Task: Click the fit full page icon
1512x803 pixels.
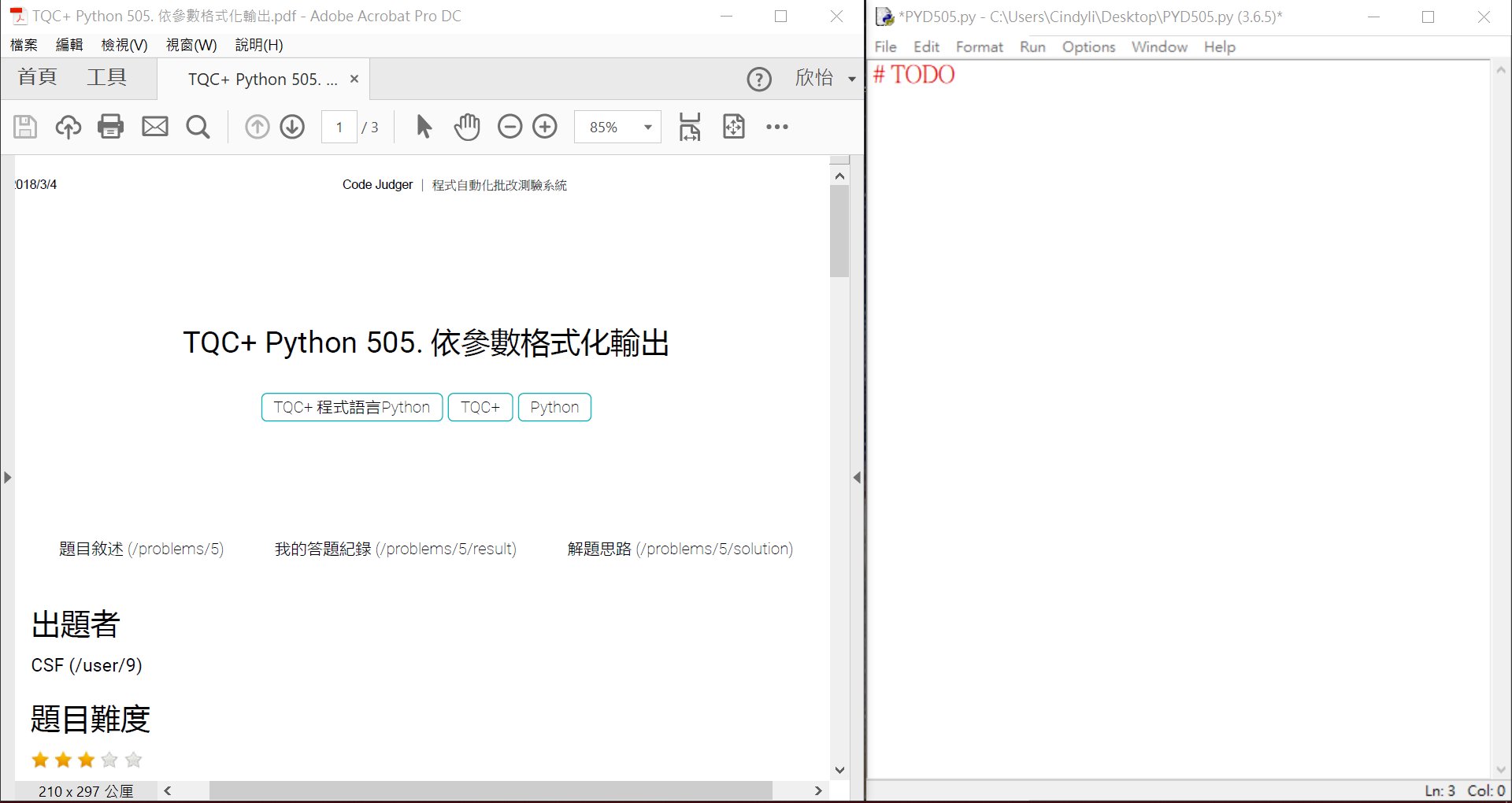Action: pyautogui.click(x=734, y=127)
